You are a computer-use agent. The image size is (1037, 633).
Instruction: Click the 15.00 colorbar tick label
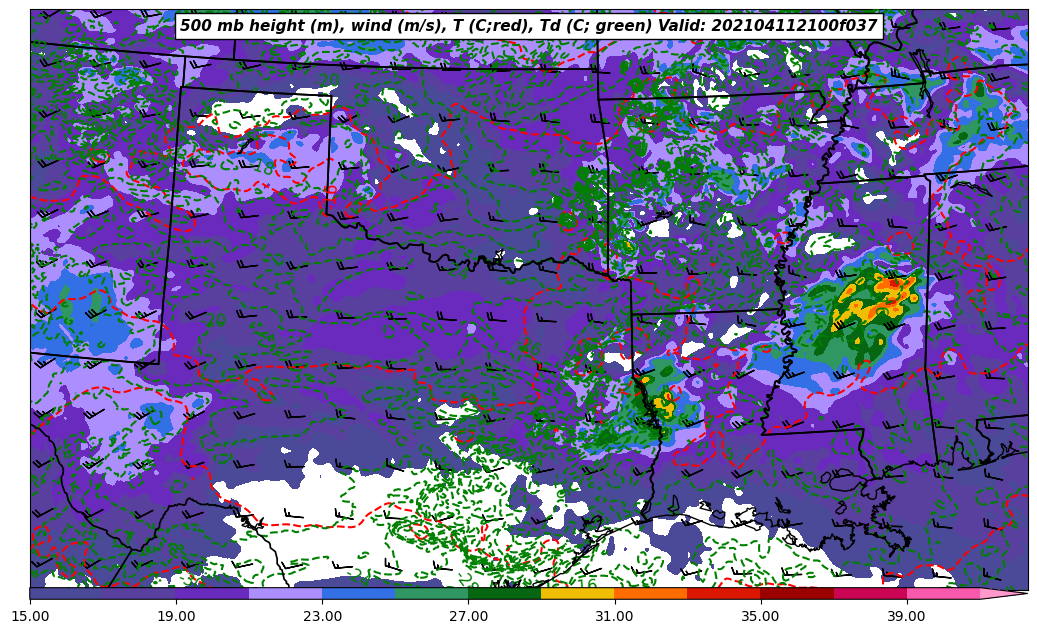pyautogui.click(x=30, y=616)
